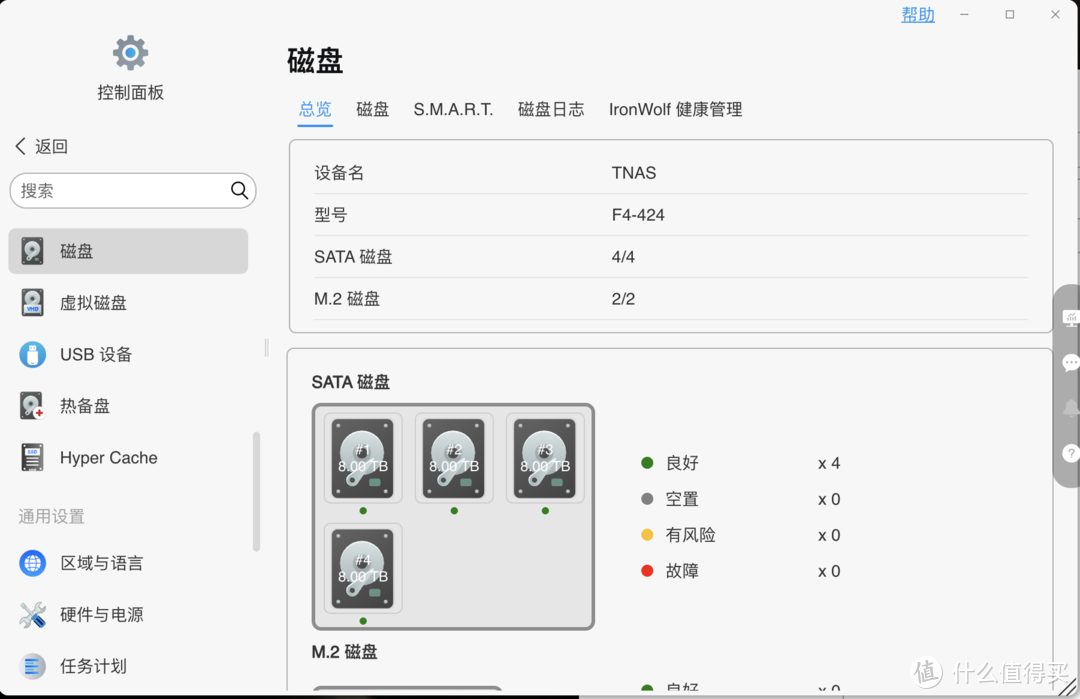
Task: Click the 返回 back button
Action: (40, 146)
